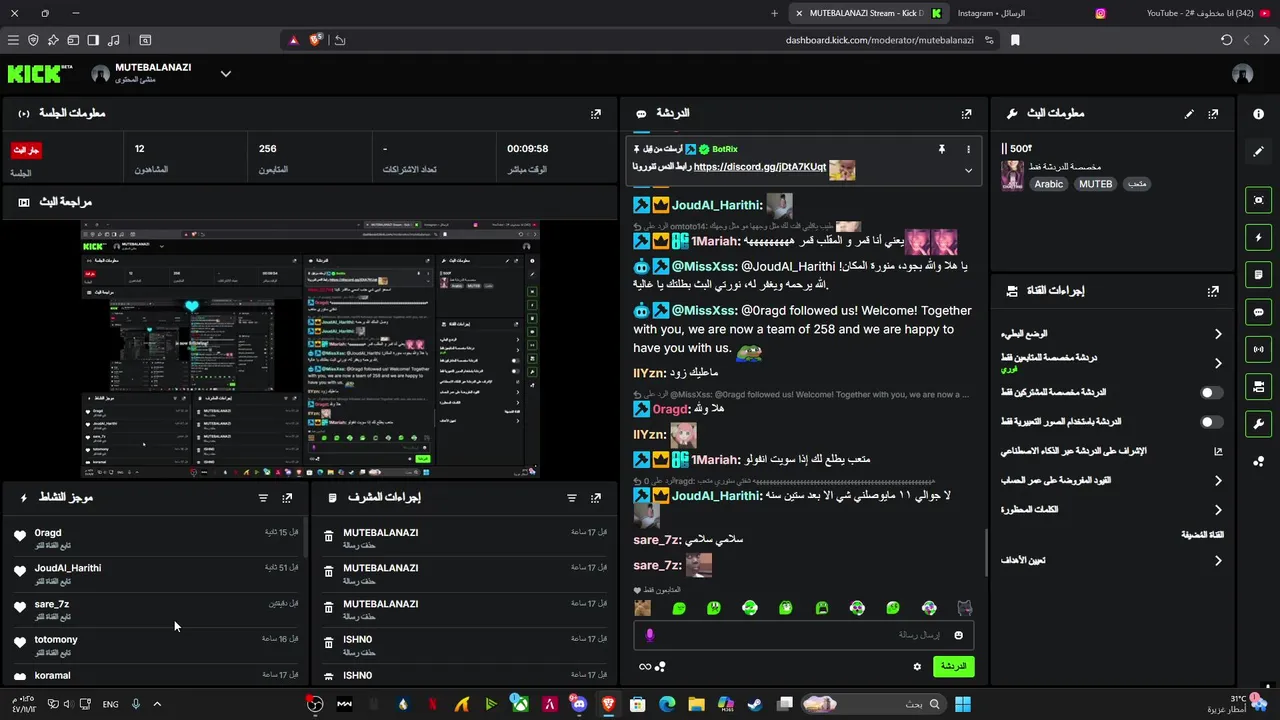Pop out the channel actions panel (إجراءات القناة)
The image size is (1280, 720).
coord(1213,291)
